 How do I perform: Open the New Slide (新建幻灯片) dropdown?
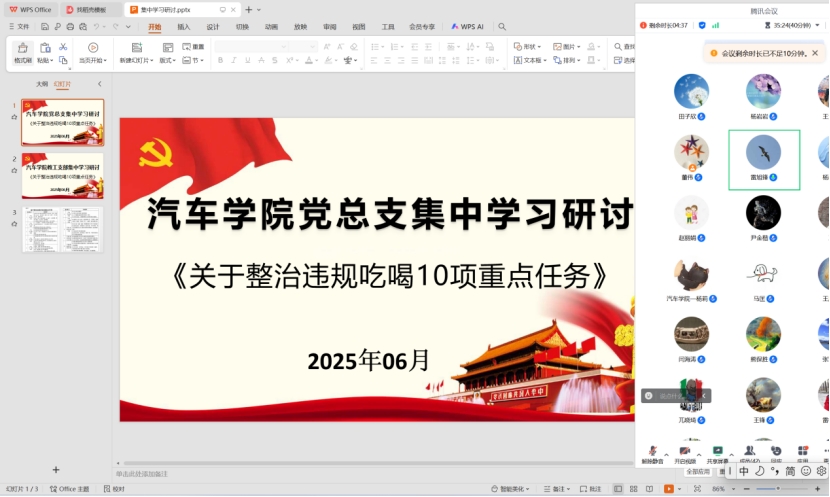click(134, 60)
